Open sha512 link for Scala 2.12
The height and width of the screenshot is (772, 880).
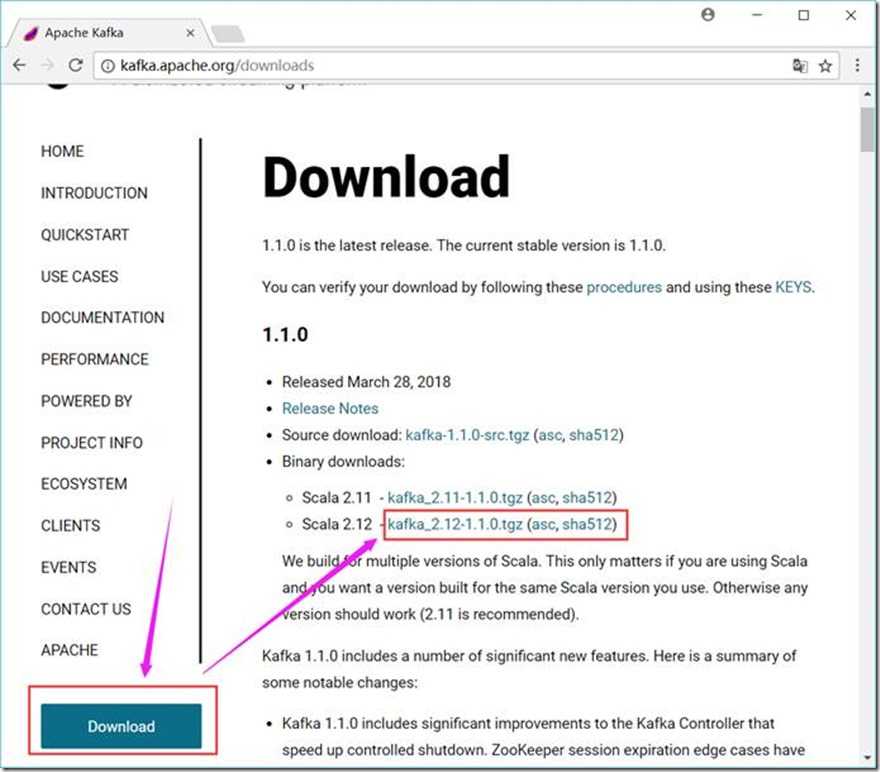[587, 524]
